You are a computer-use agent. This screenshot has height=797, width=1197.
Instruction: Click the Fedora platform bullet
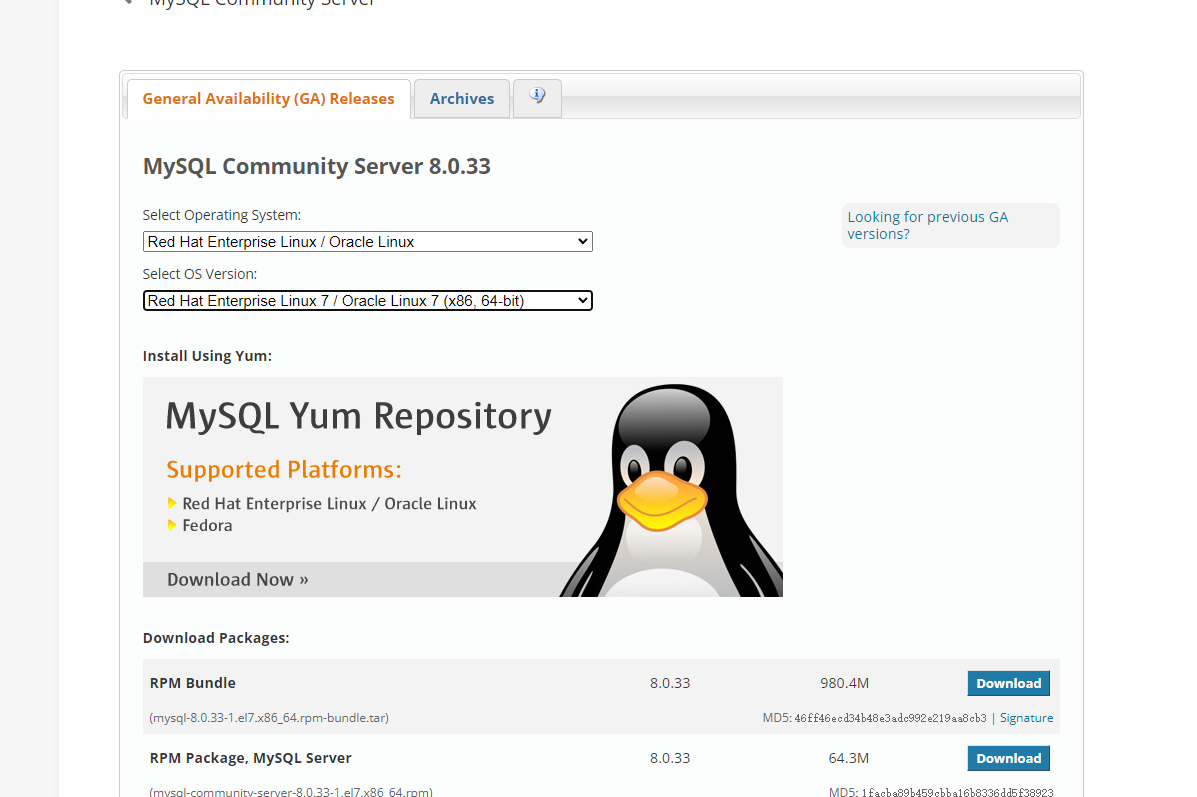pyautogui.click(x=207, y=525)
